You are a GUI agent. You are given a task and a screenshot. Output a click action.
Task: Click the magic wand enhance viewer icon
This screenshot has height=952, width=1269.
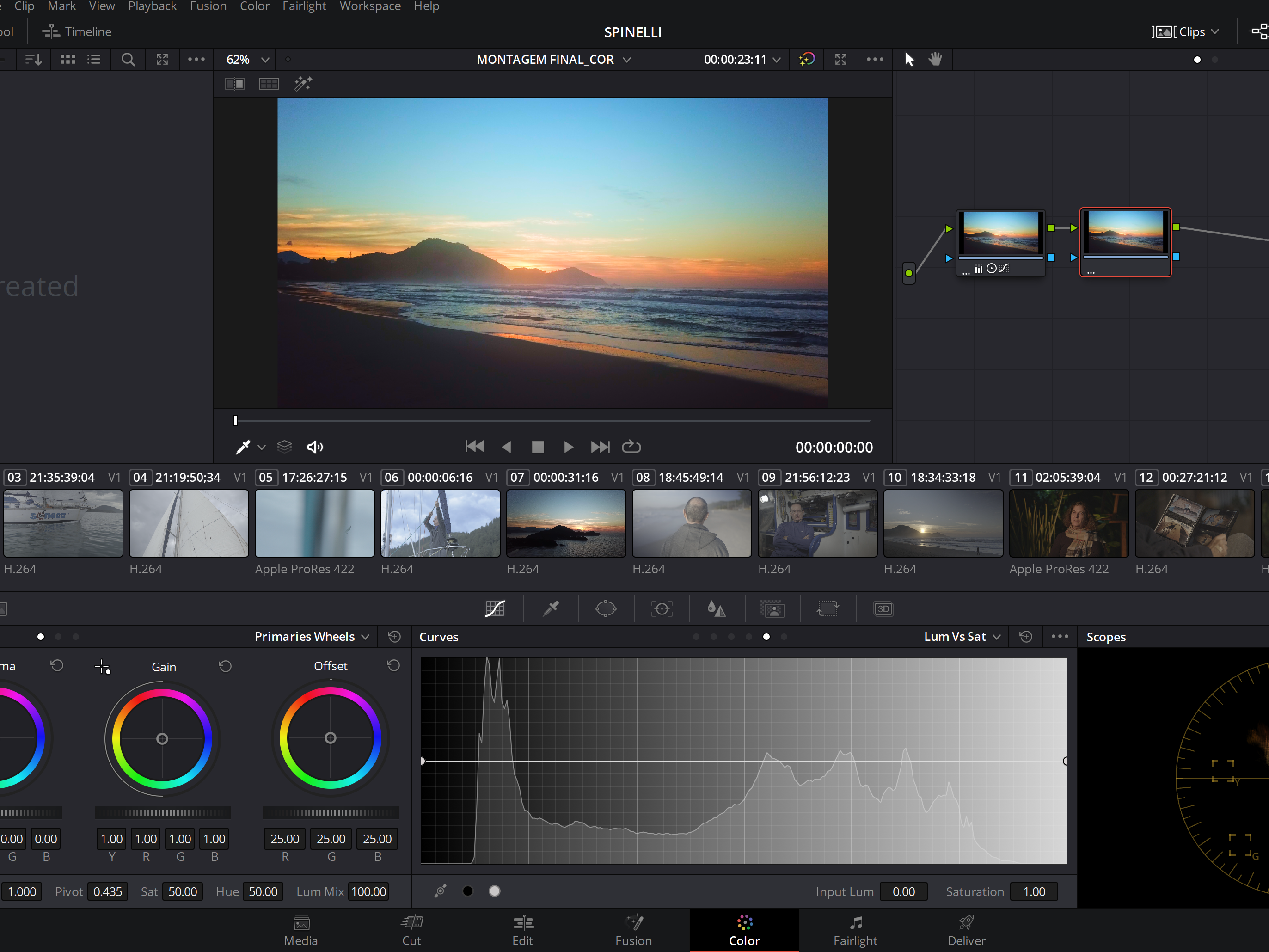coord(303,84)
